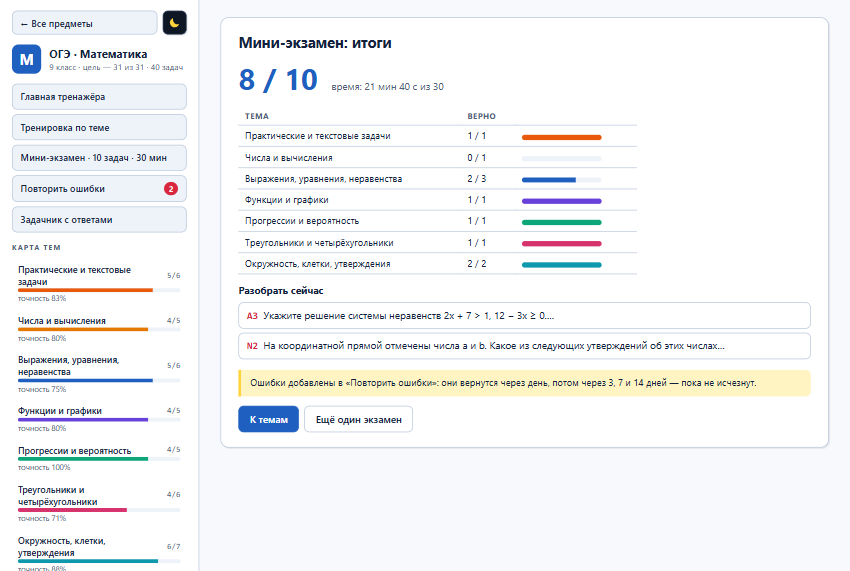Click the 2 / 2 score cell
Image resolution: width=850 pixels, height=571 pixels.
tap(476, 264)
